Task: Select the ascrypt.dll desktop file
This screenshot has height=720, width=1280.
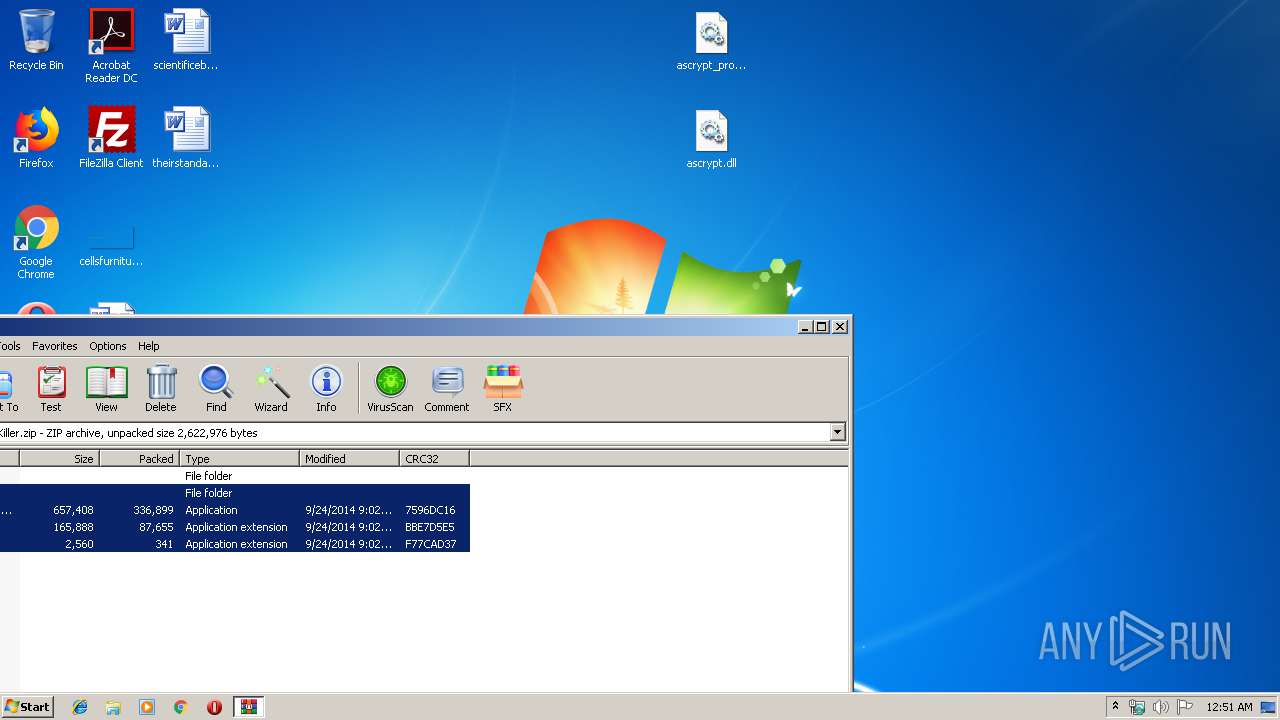Action: 711,139
